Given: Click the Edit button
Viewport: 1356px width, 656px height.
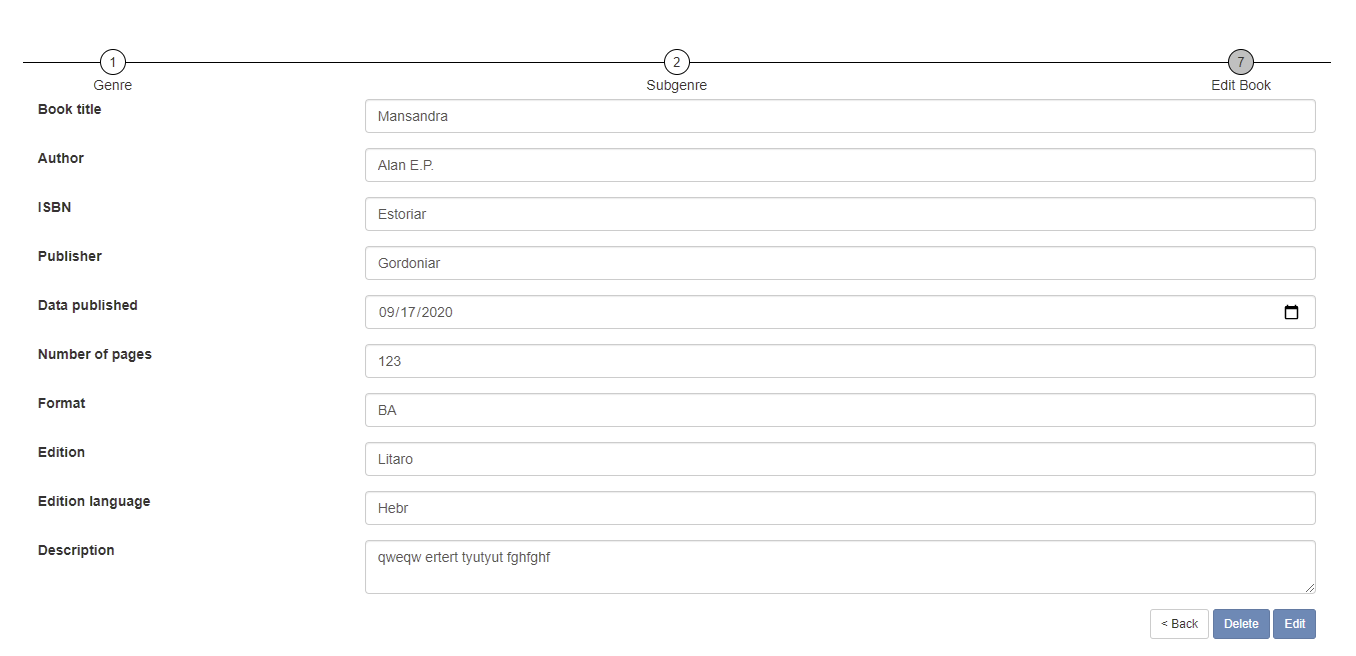Looking at the screenshot, I should pyautogui.click(x=1294, y=624).
